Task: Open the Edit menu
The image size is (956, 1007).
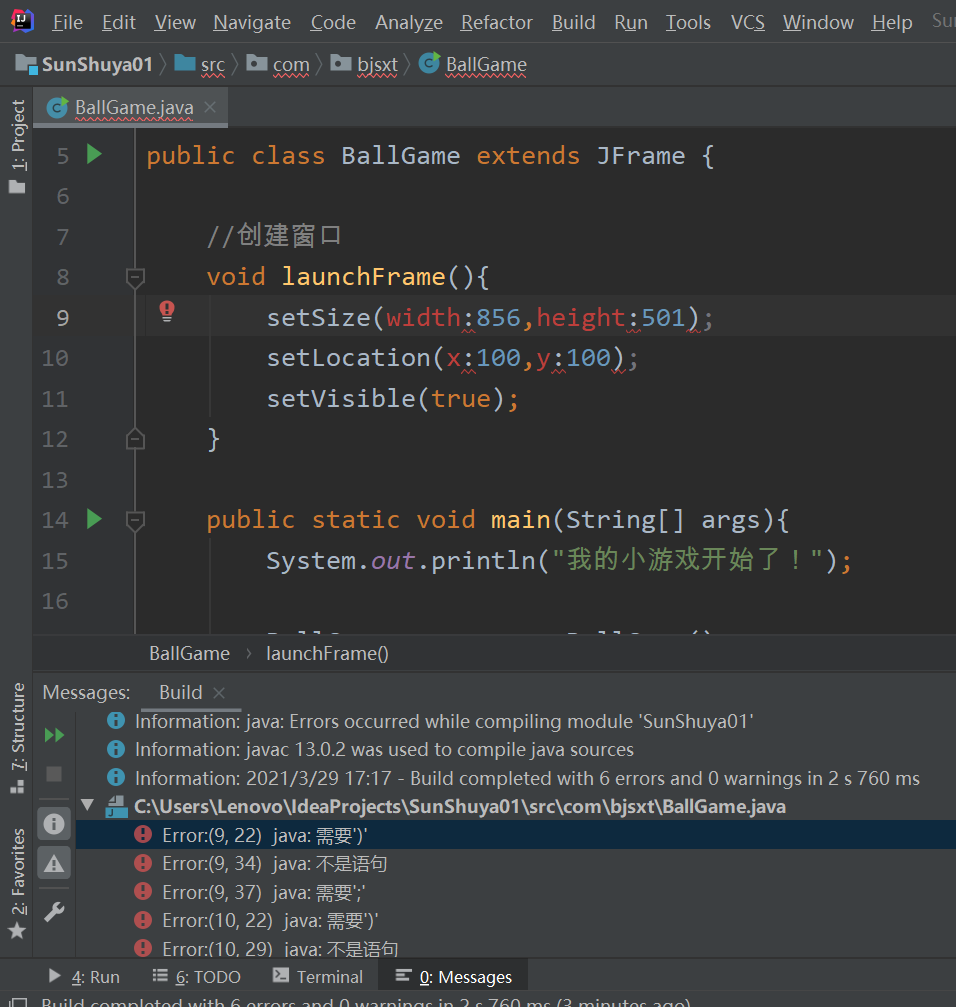Action: coord(119,22)
